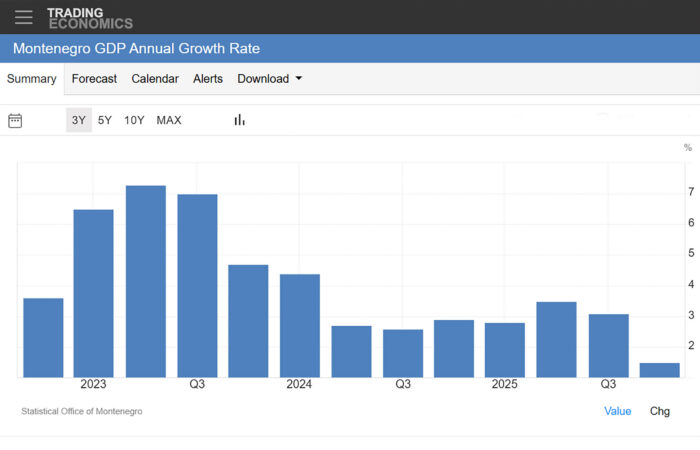The width and height of the screenshot is (700, 450).
Task: Click the Trading Economics logo
Action: pyautogui.click(x=89, y=17)
